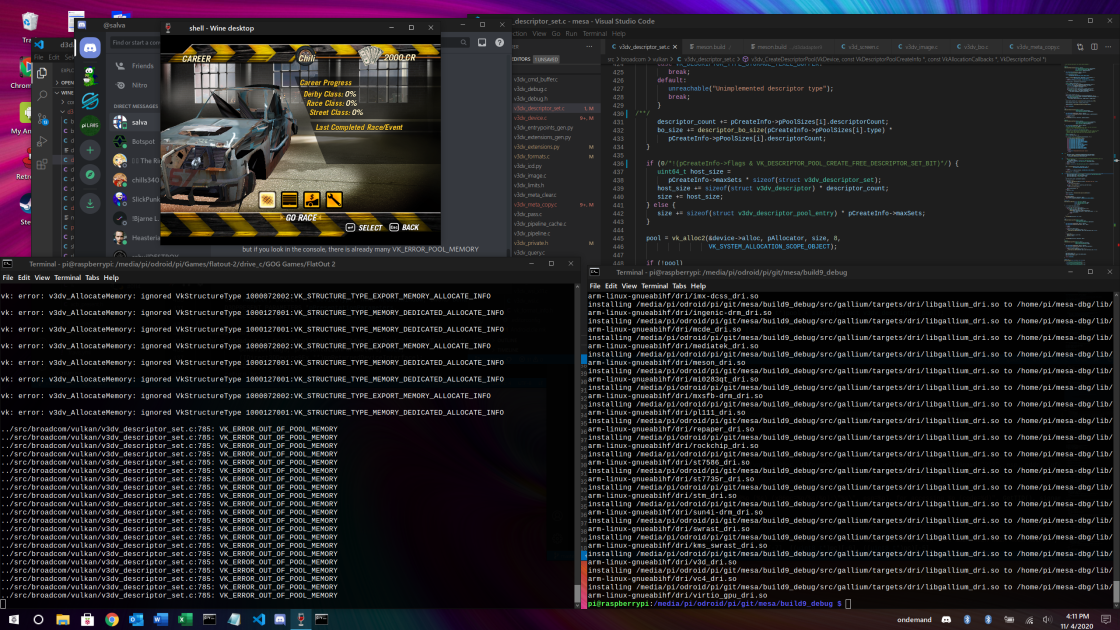Click Discord home logo button
This screenshot has height=630, width=1120.
point(90,47)
